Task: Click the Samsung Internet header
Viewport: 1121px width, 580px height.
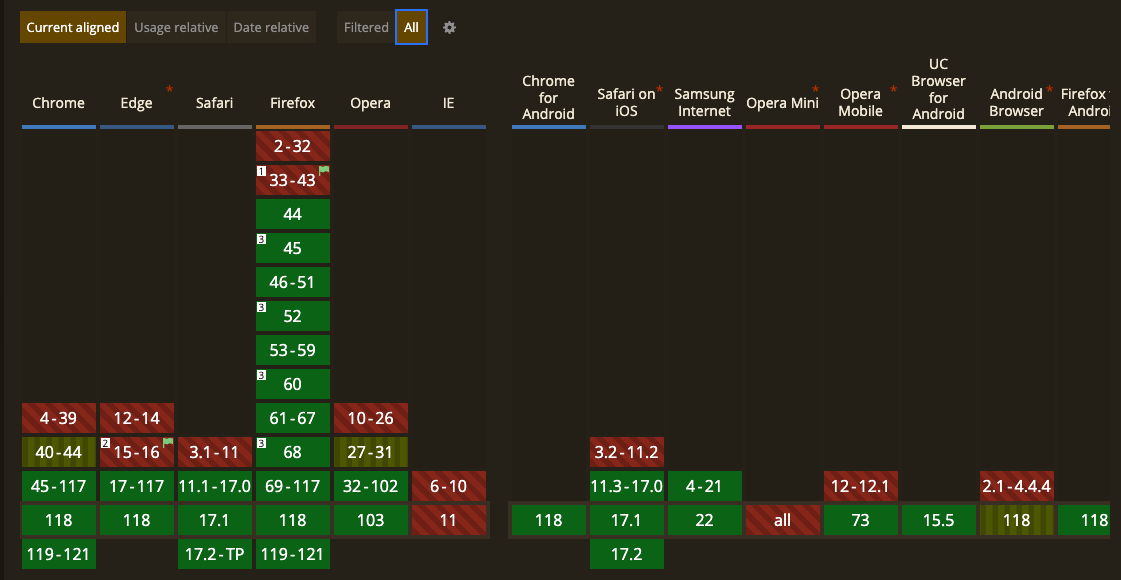Action: [704, 103]
